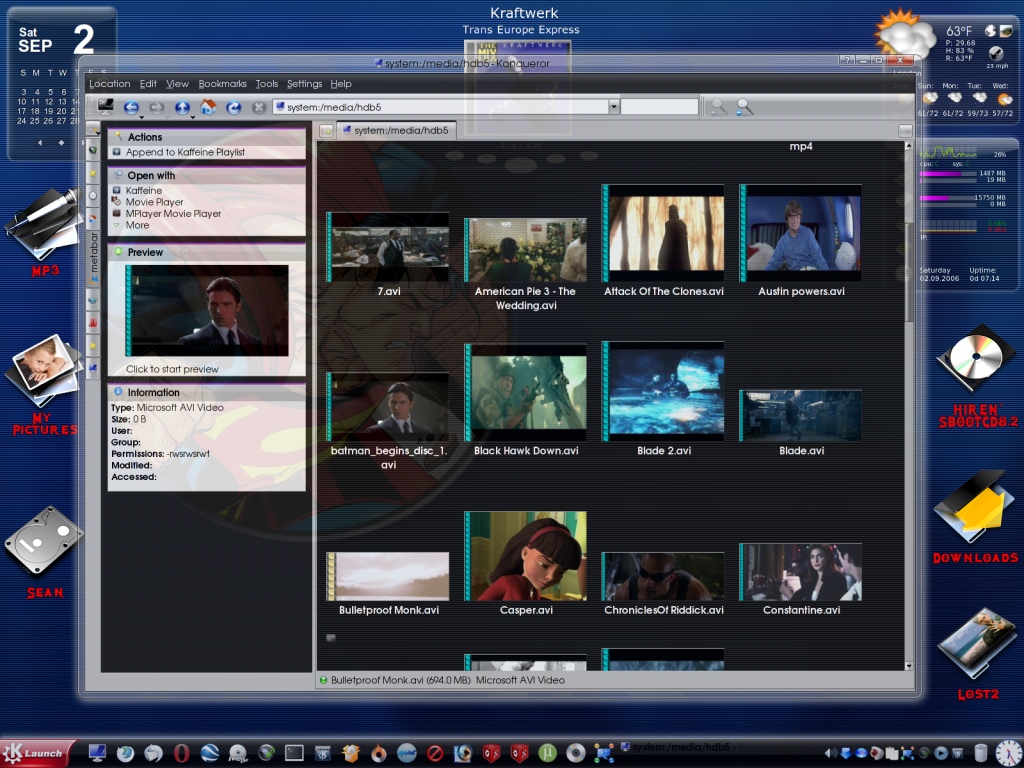The image size is (1024, 768).
Task: Collapse the Information section header
Action: tap(206, 392)
